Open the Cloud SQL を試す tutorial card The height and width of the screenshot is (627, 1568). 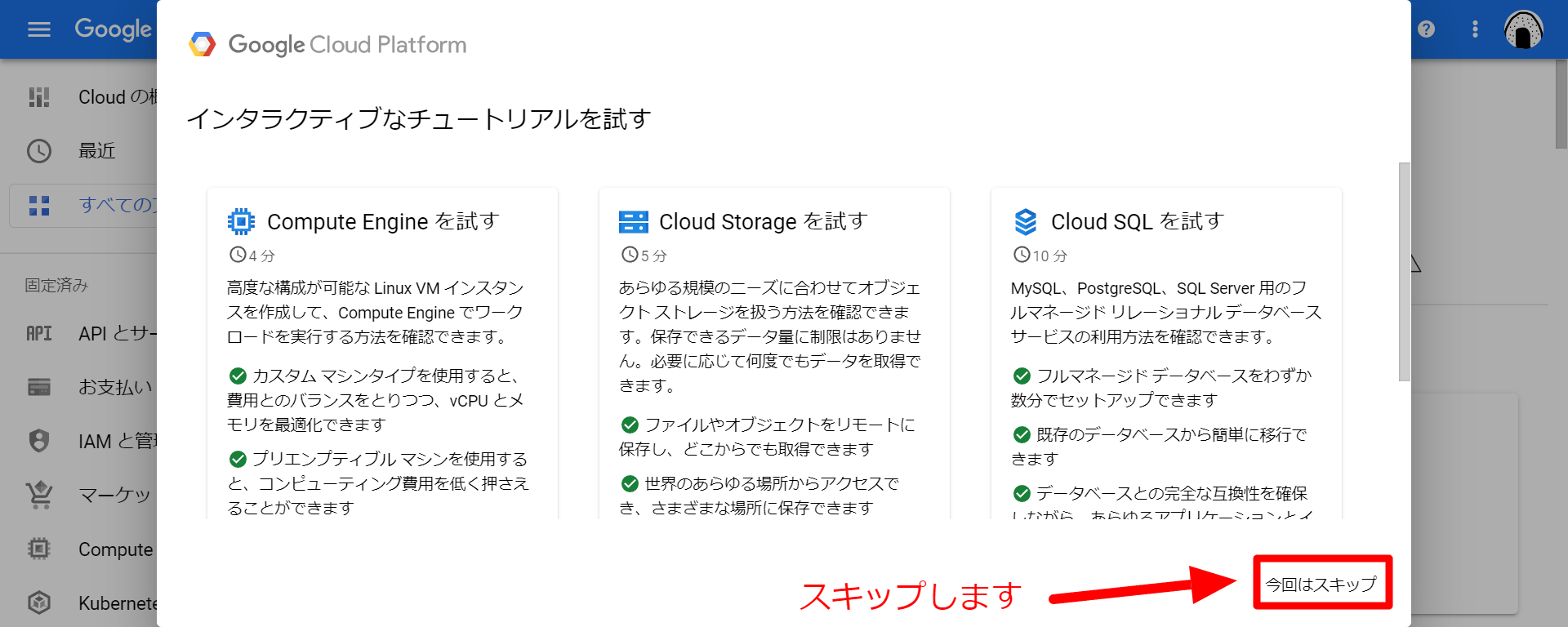[x=1166, y=354]
